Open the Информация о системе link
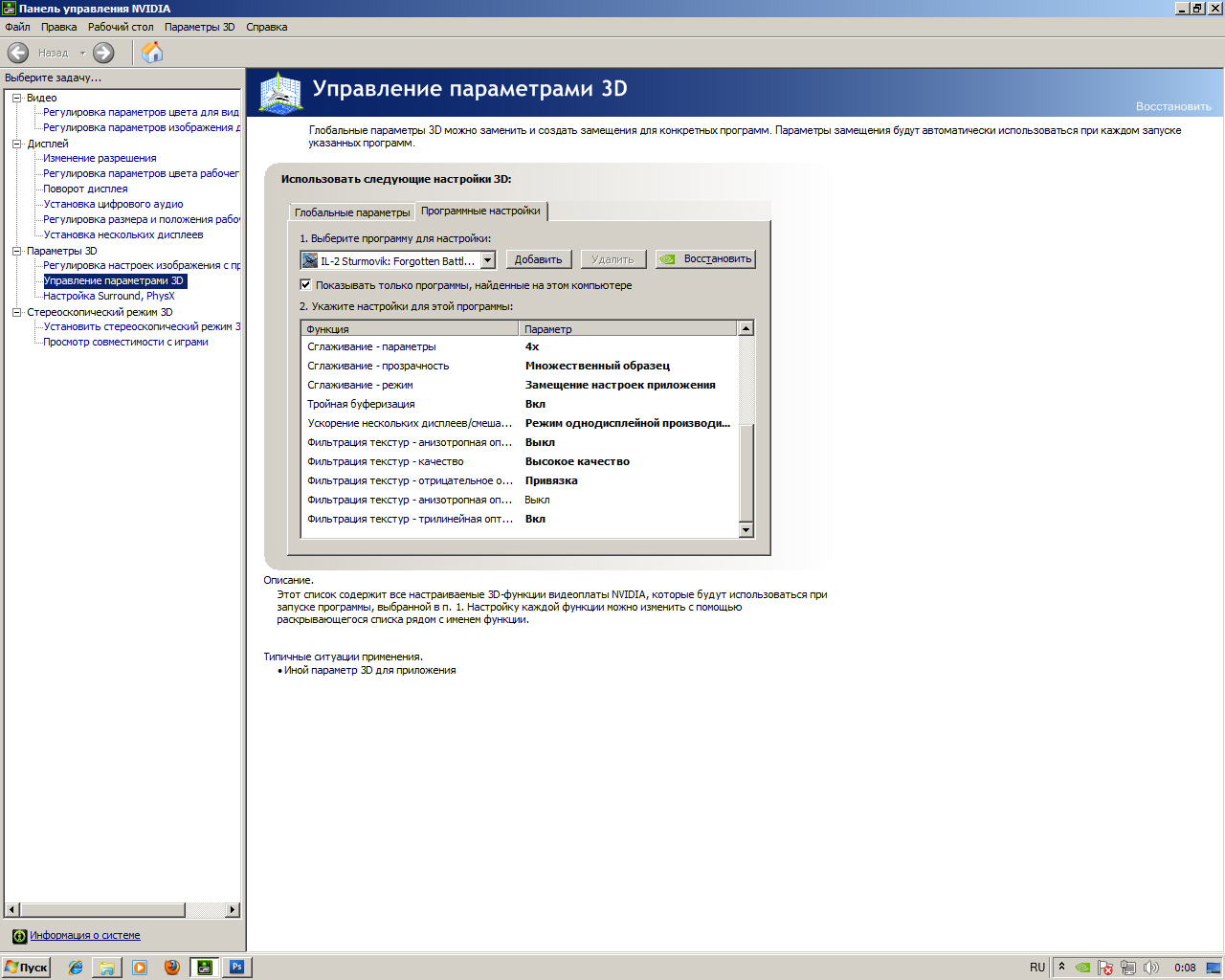Viewport: 1225px width, 980px height. click(x=85, y=936)
